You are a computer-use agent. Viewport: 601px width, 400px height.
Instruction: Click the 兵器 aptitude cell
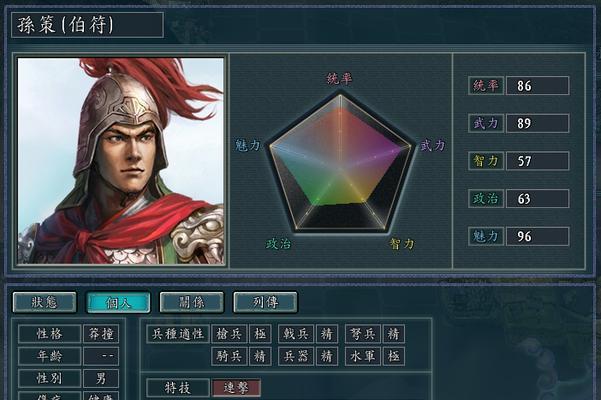point(296,356)
